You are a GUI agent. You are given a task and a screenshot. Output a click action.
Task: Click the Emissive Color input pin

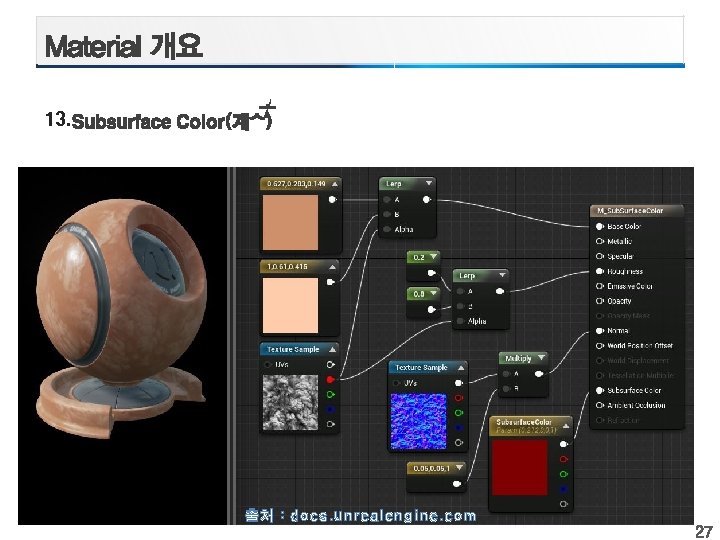[x=600, y=286]
